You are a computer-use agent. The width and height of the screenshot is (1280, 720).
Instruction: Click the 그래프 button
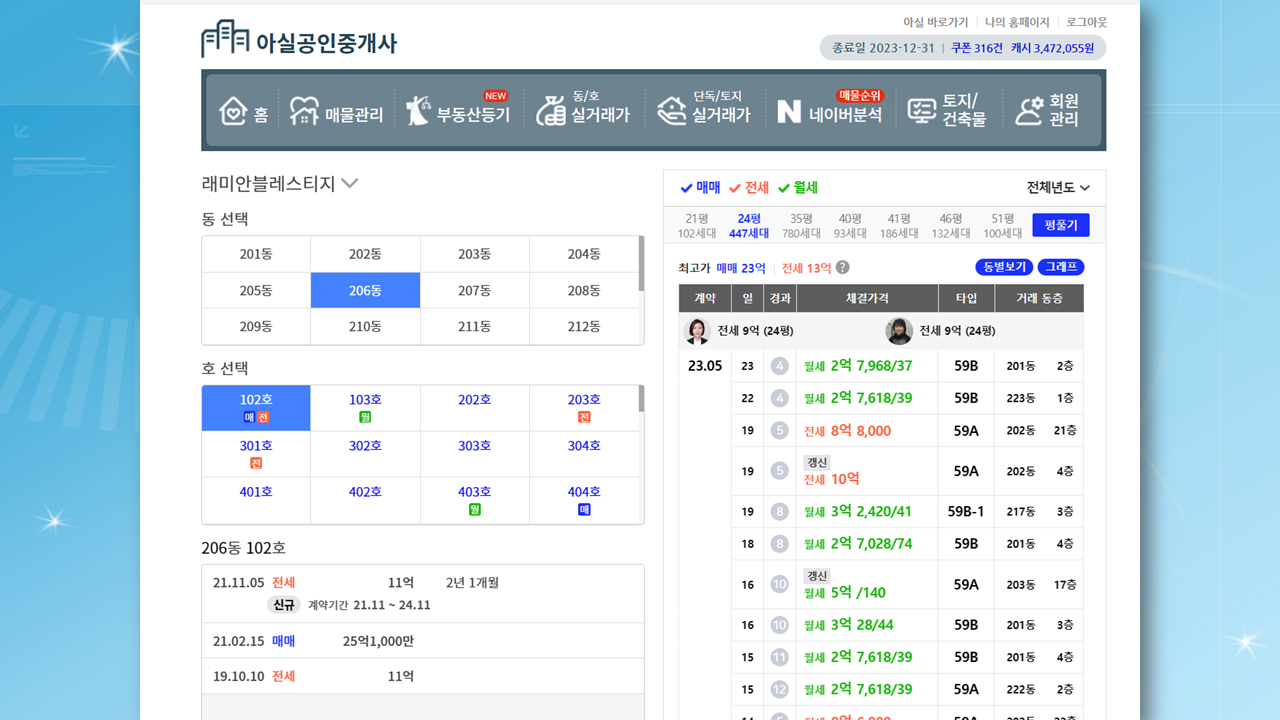pos(1061,267)
